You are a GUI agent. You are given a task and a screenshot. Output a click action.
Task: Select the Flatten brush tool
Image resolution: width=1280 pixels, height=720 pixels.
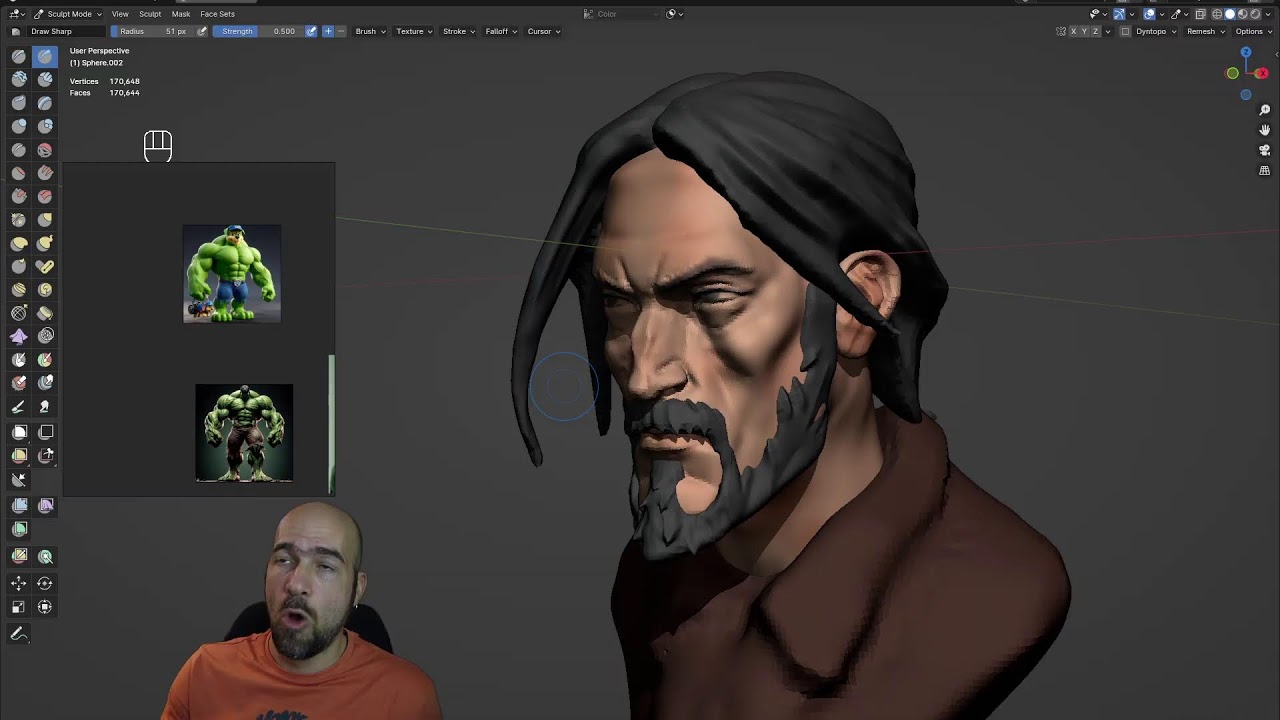[19, 173]
